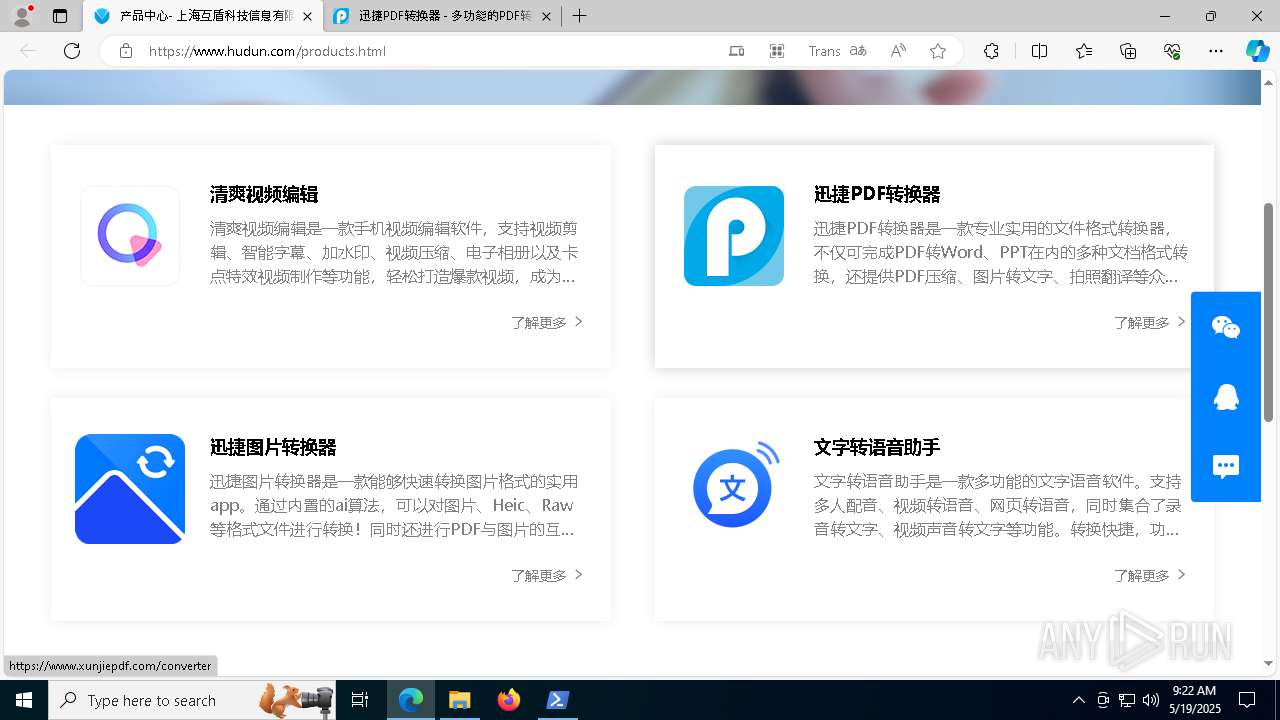This screenshot has height=720, width=1280.
Task: Open Windows Start menu
Action: (24, 700)
